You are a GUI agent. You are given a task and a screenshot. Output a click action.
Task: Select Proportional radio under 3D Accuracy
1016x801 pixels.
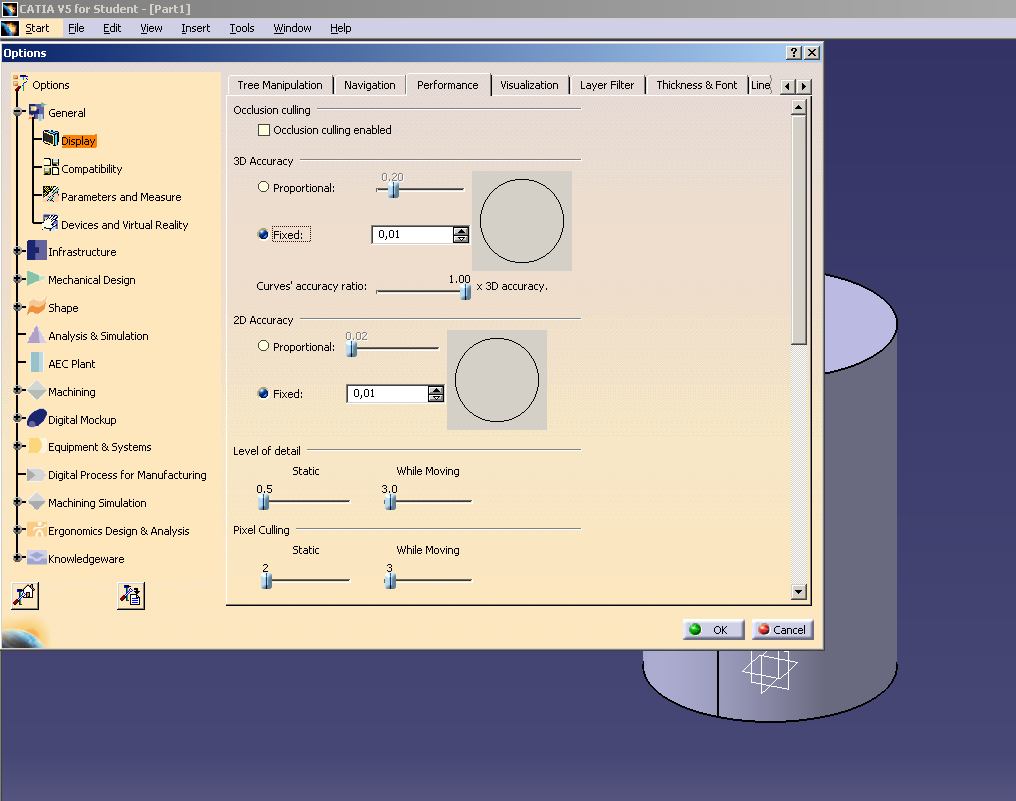pyautogui.click(x=263, y=187)
